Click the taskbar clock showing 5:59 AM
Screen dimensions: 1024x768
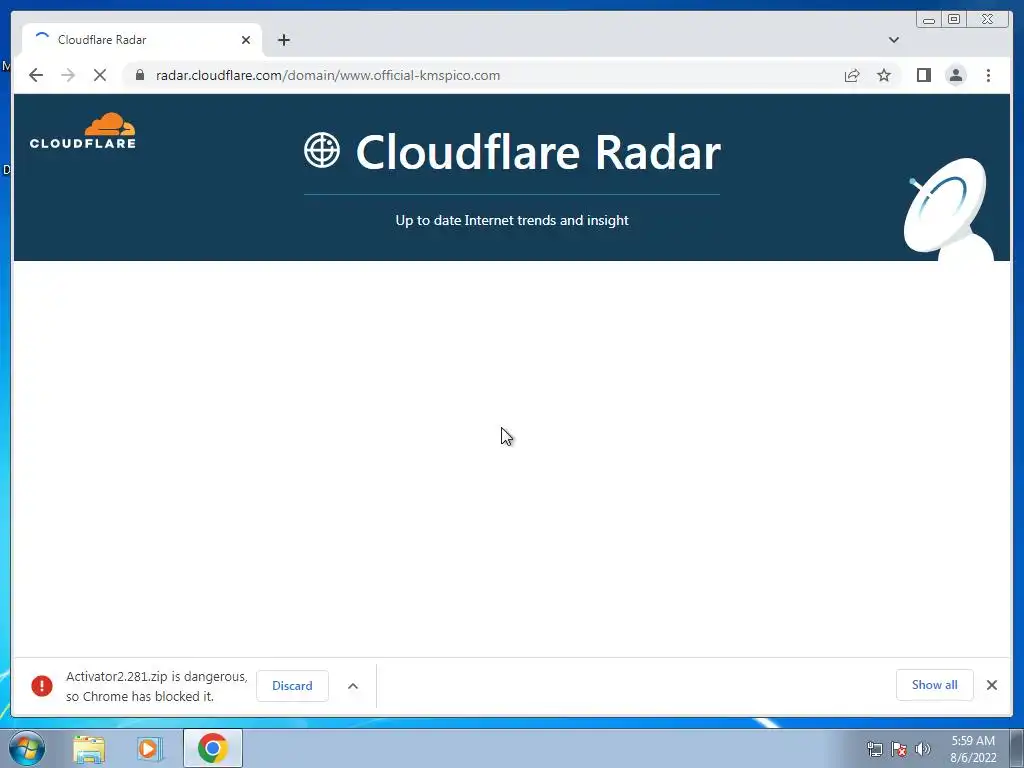[x=972, y=749]
